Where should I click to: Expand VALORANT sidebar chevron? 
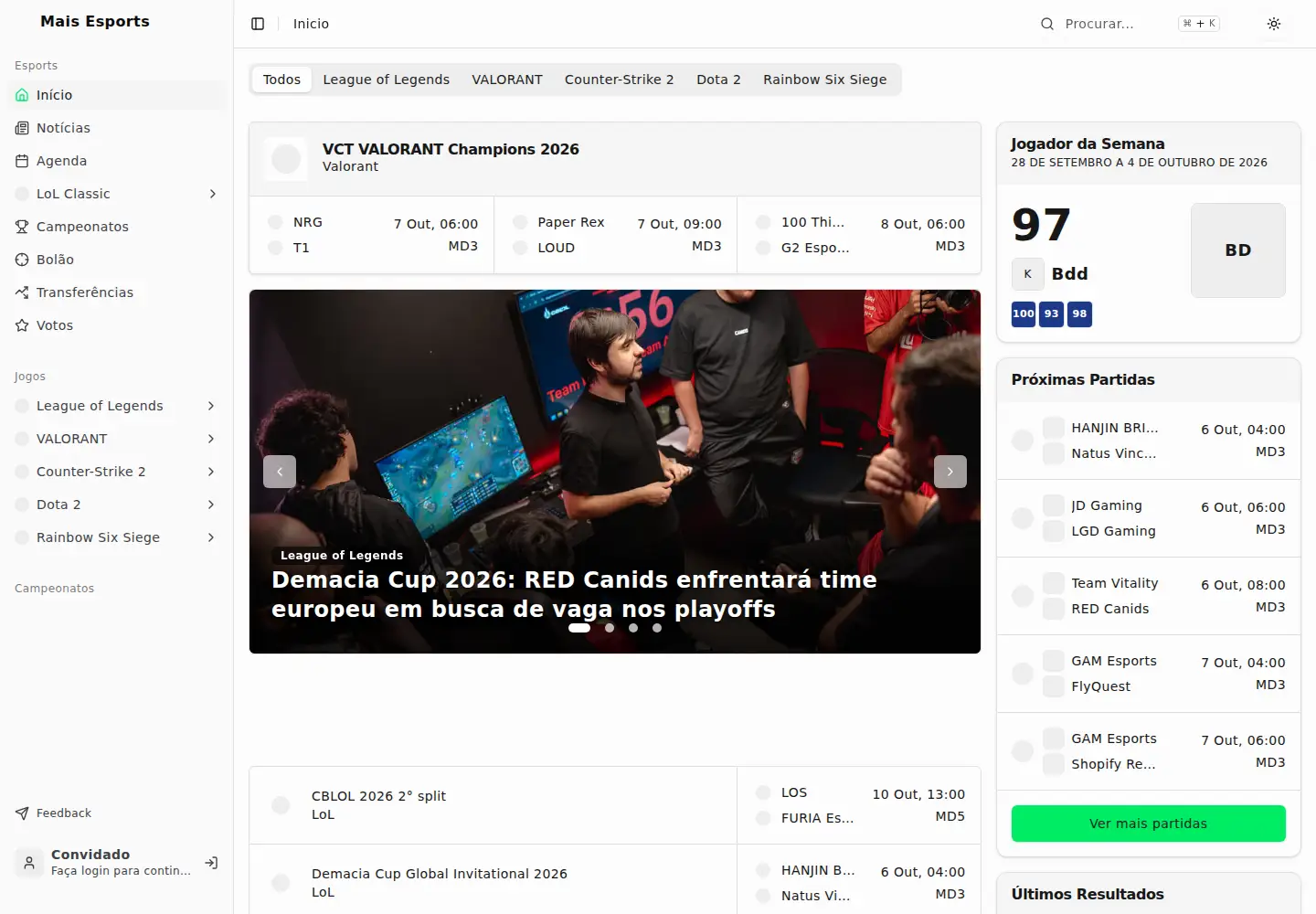tap(211, 439)
